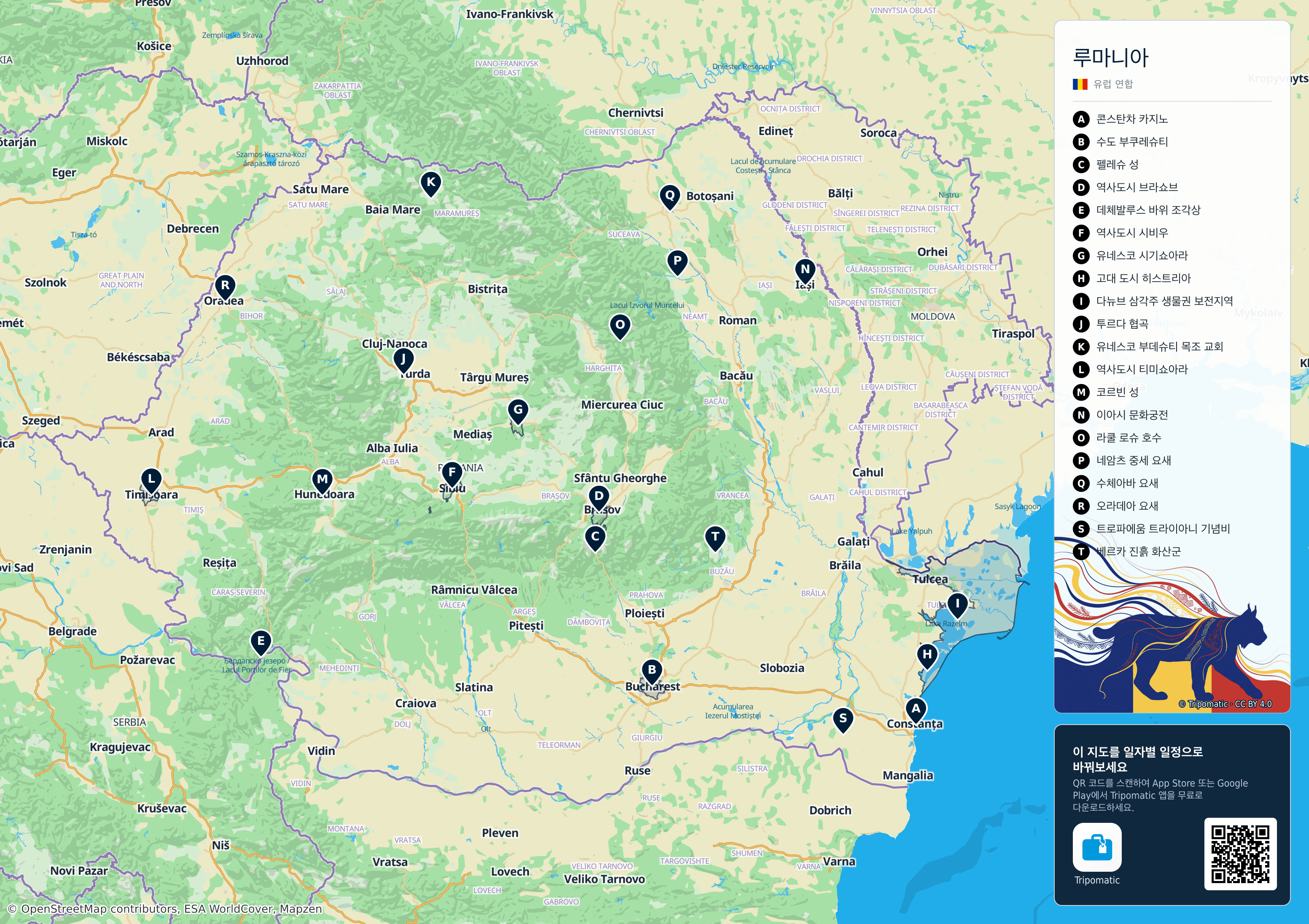This screenshot has width=1309, height=924.
Task: Select legend entry 수체아바 요새
Action: [x=1115, y=483]
